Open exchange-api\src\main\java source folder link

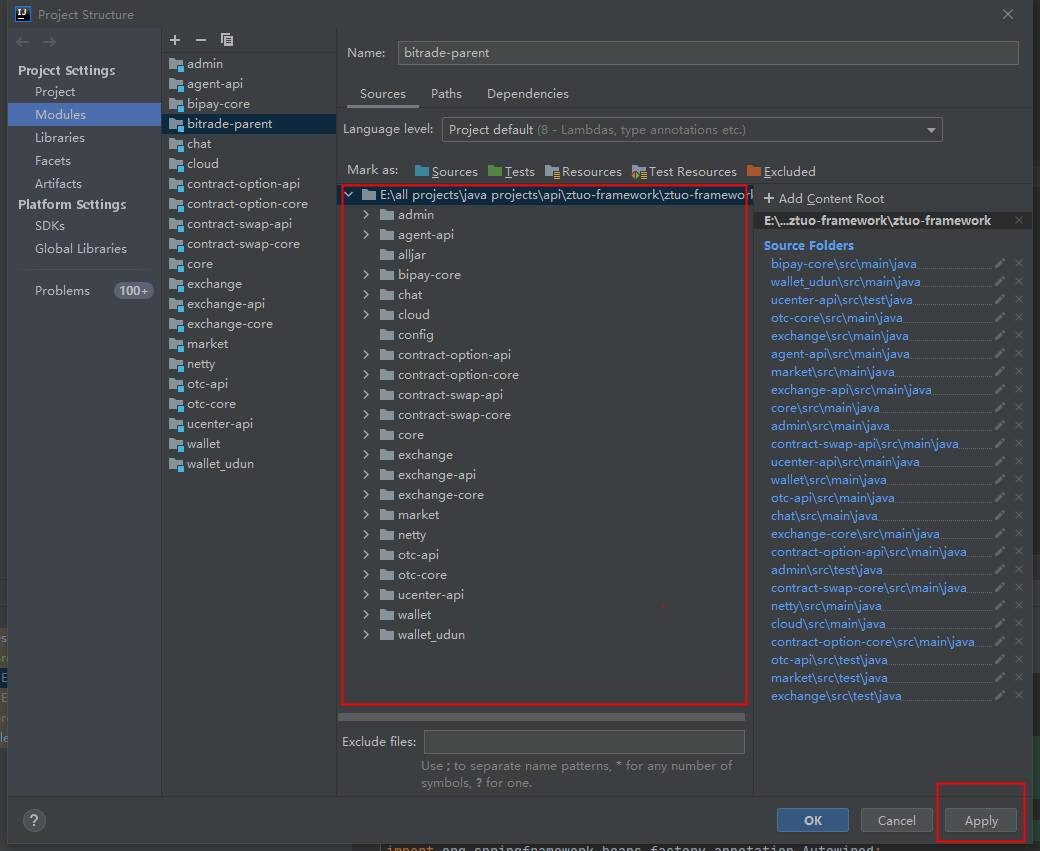click(851, 389)
